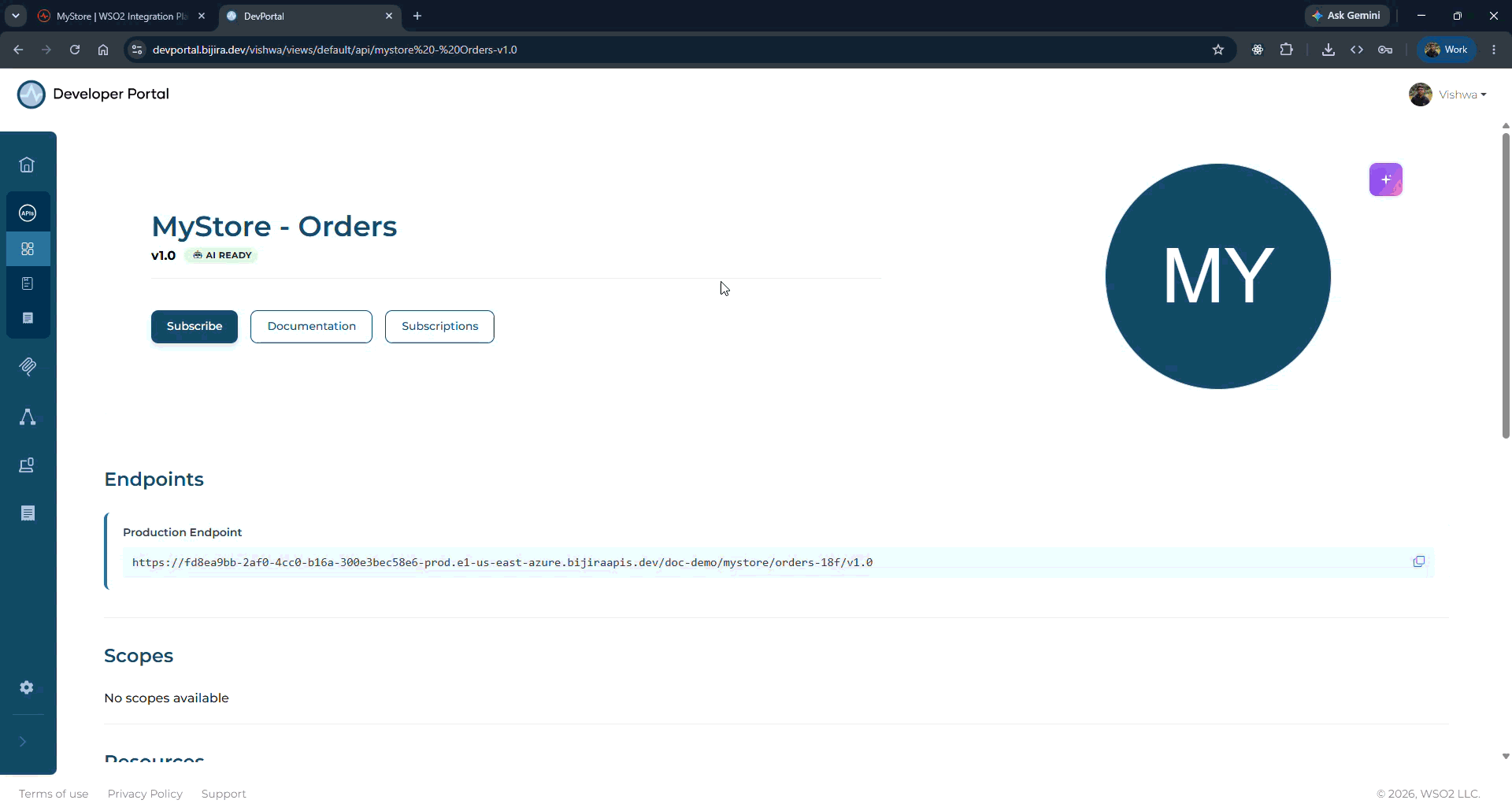Open the extensions puzzle icon

(1287, 50)
